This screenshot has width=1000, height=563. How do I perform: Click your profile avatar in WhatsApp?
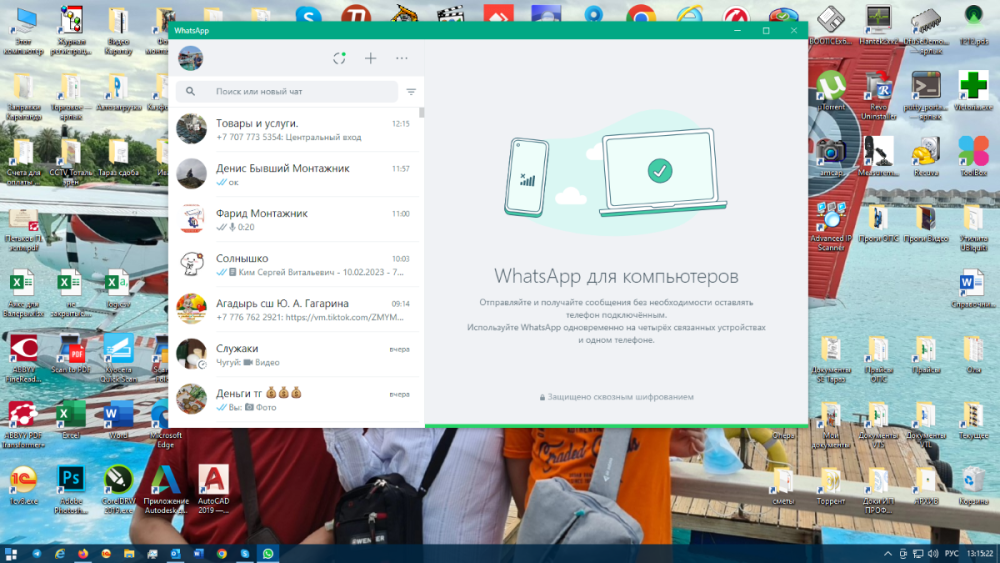[x=191, y=59]
